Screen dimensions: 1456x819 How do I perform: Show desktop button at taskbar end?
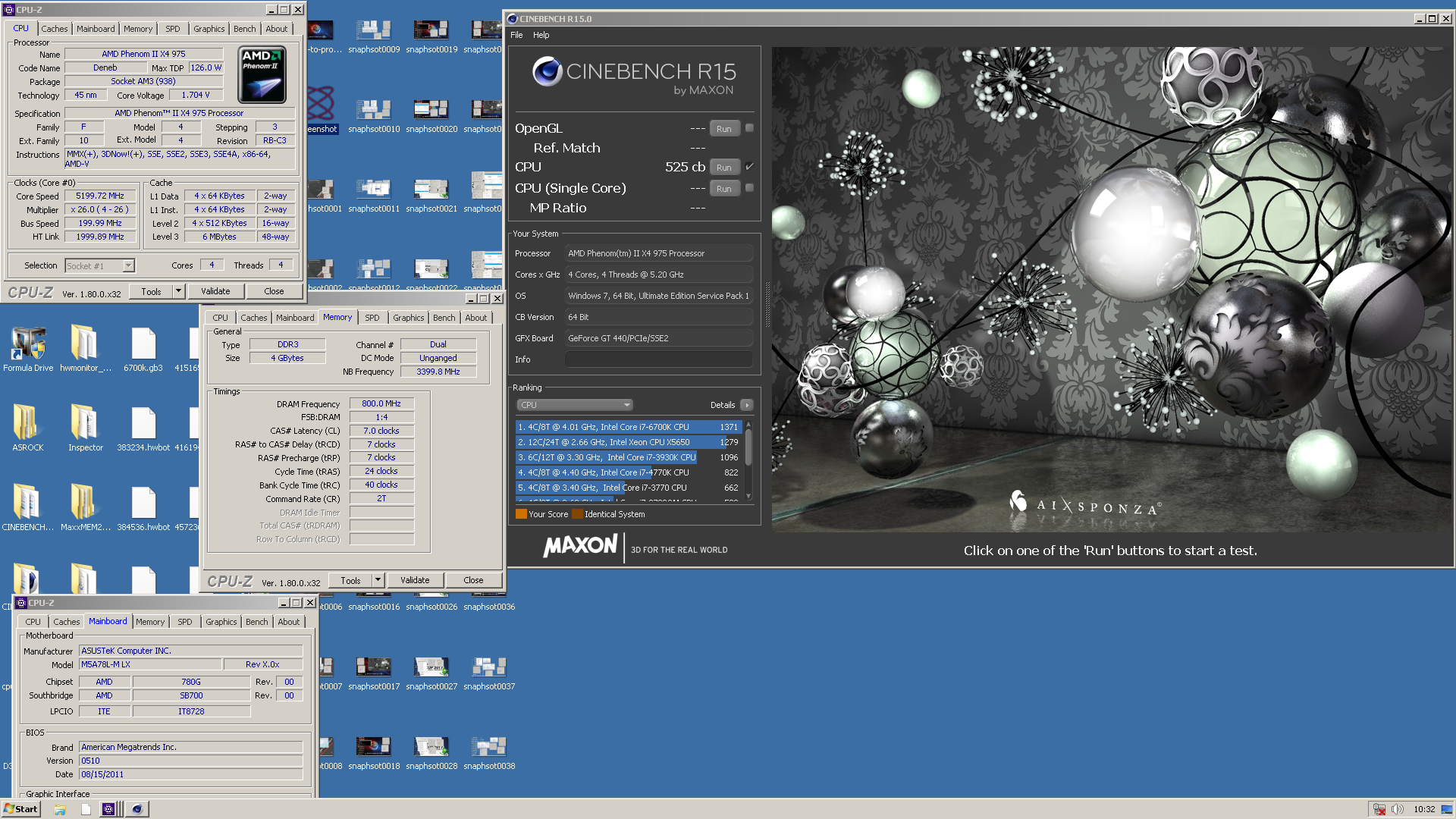point(1447,809)
